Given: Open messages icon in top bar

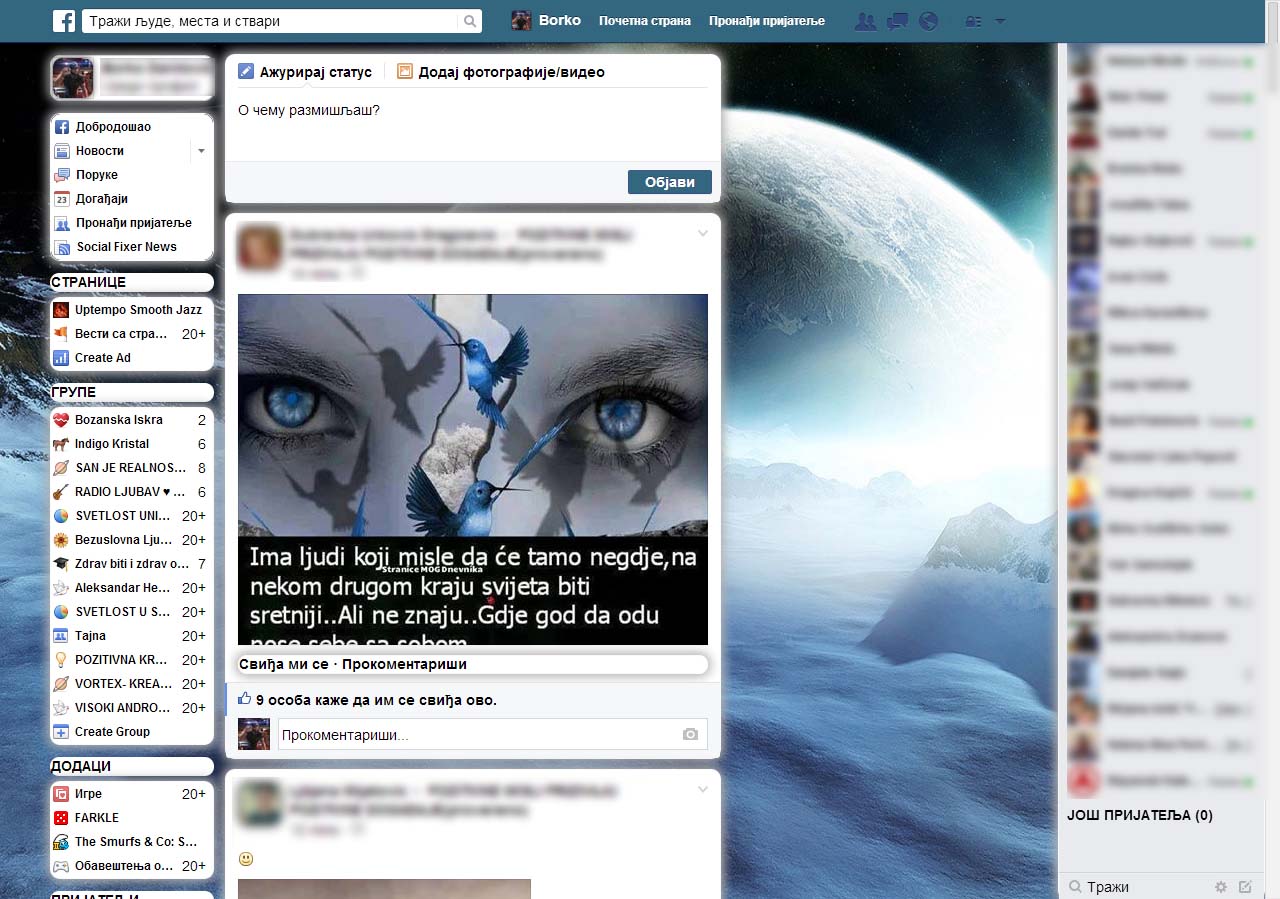Looking at the screenshot, I should coord(897,21).
